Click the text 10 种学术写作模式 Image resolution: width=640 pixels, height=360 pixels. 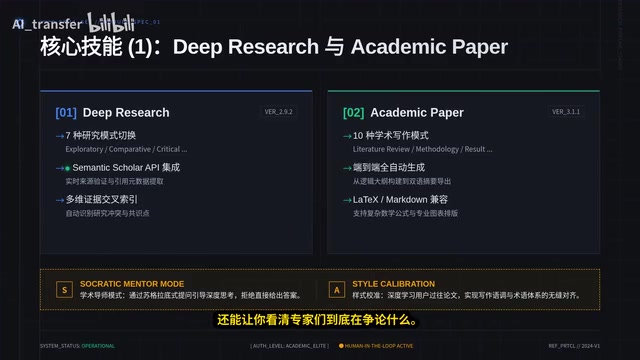point(391,136)
